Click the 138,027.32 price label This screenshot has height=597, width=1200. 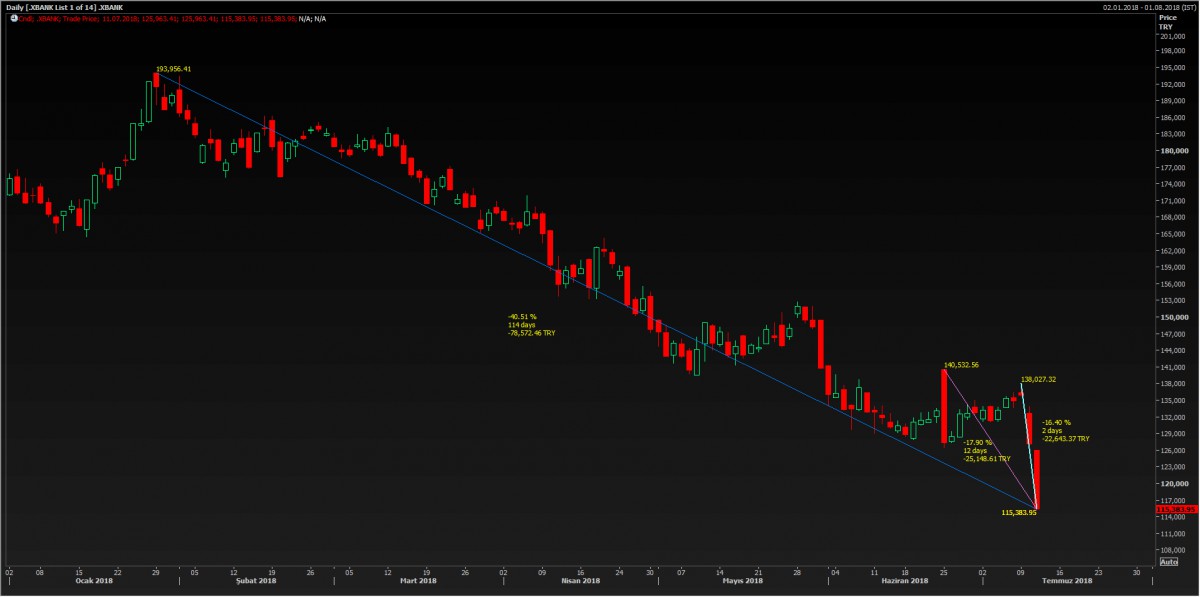(1038, 380)
